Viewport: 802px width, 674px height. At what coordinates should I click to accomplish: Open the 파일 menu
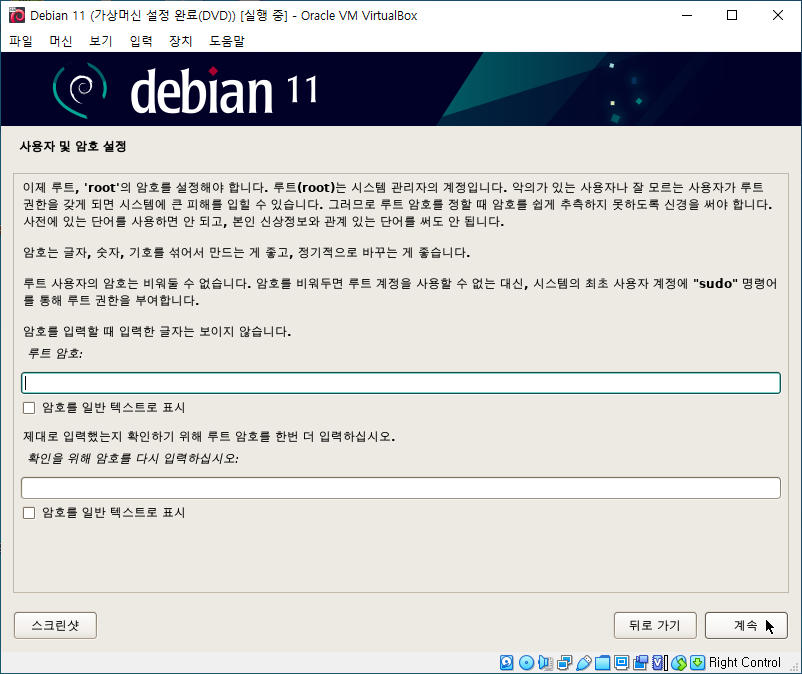[x=21, y=41]
